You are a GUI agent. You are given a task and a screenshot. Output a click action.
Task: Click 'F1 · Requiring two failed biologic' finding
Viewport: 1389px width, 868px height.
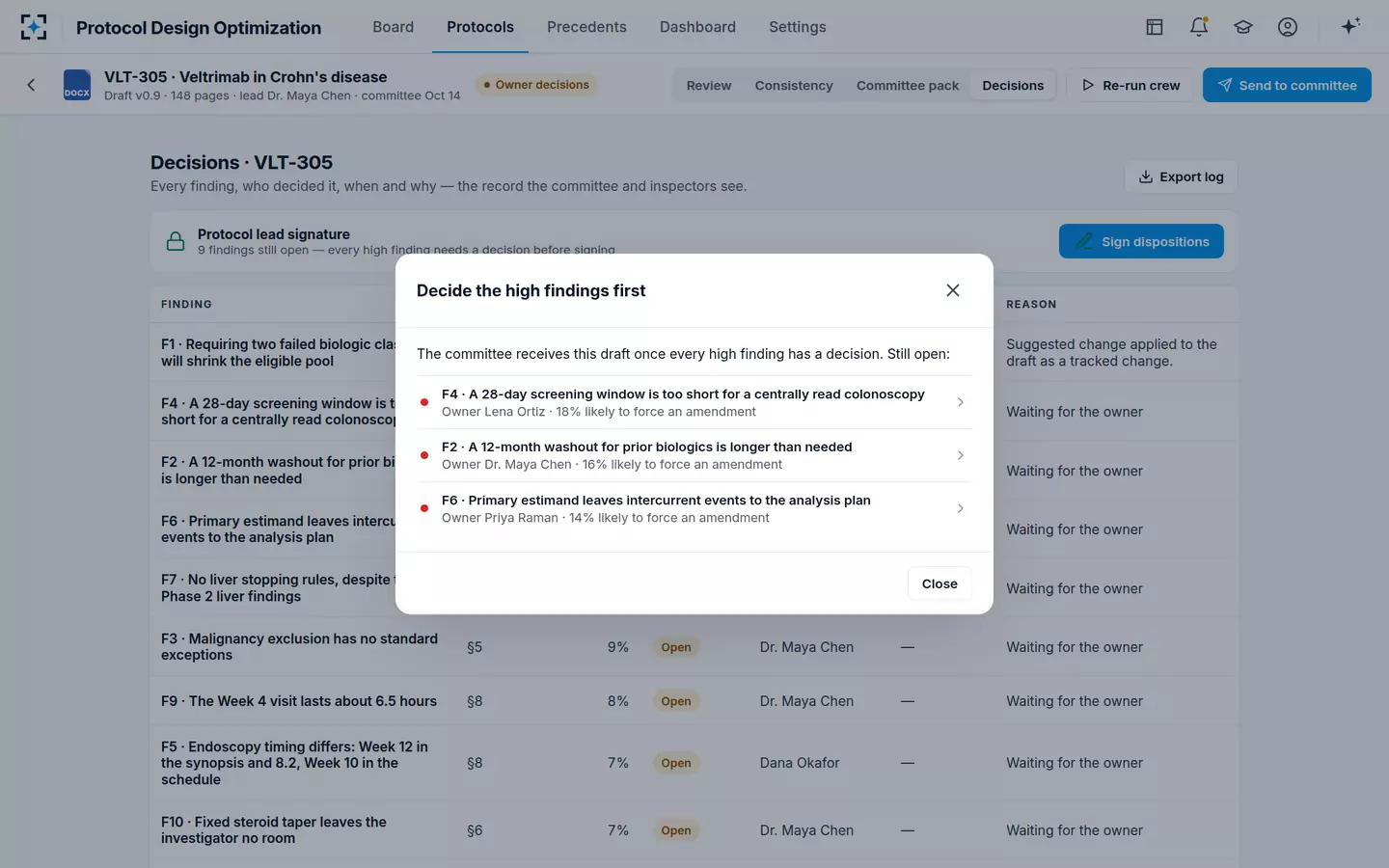tap(278, 353)
